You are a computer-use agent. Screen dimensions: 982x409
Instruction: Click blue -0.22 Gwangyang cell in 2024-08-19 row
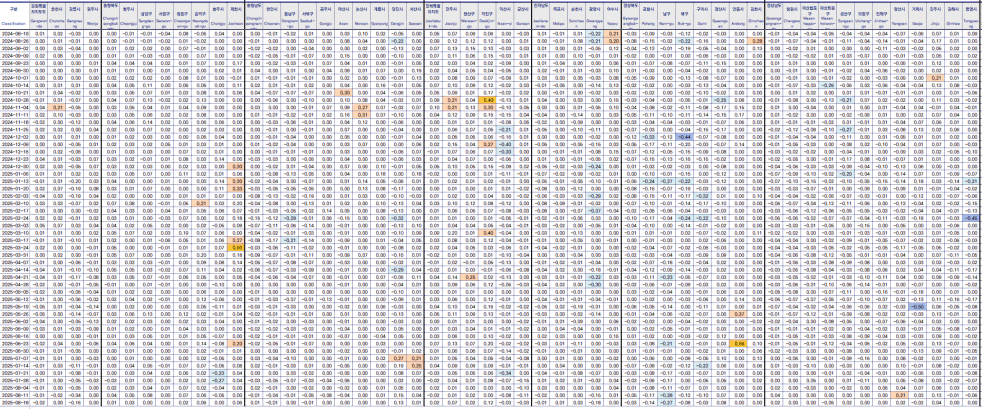[x=594, y=33]
